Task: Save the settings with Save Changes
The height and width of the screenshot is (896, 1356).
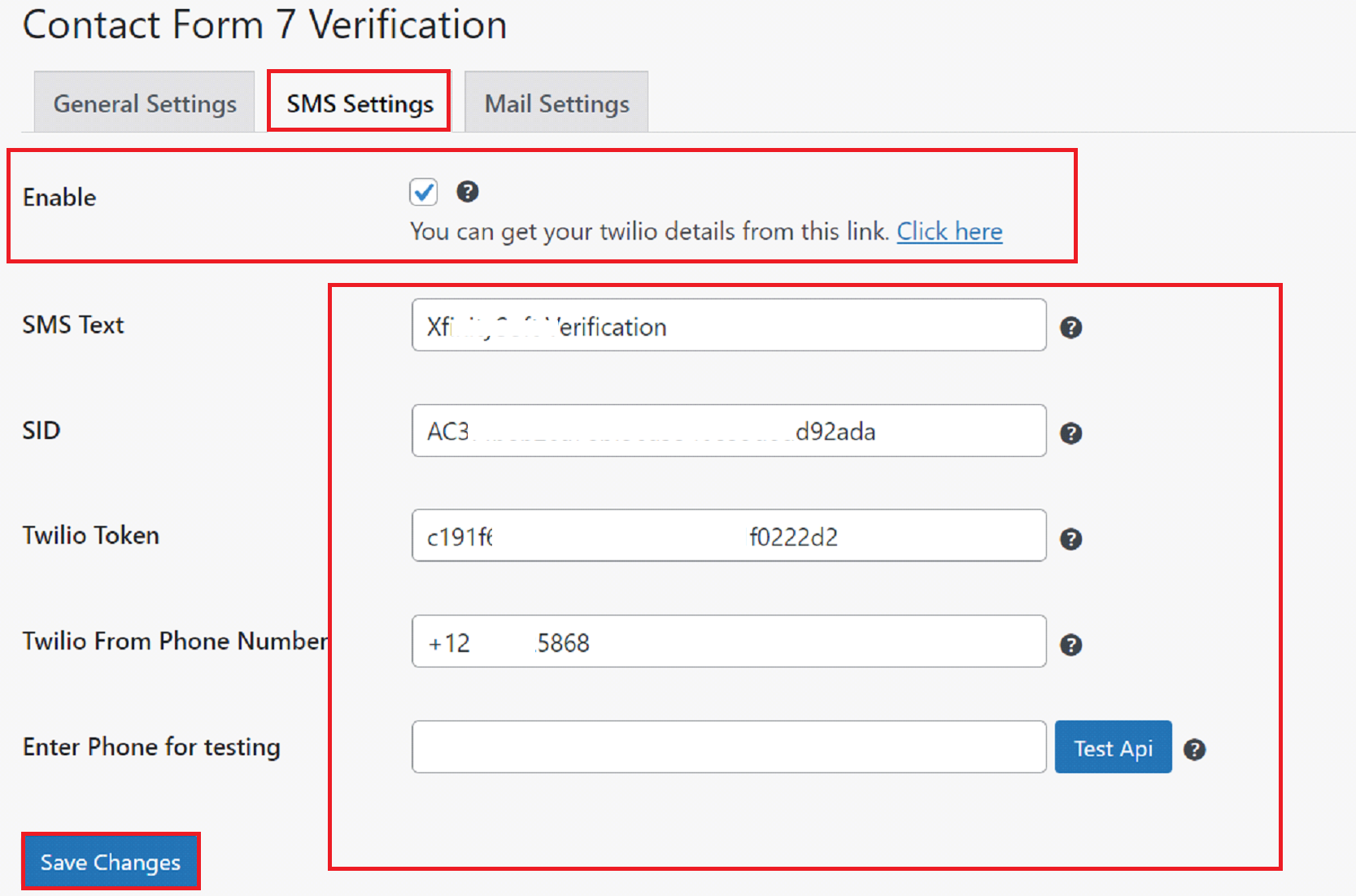Action: (111, 861)
